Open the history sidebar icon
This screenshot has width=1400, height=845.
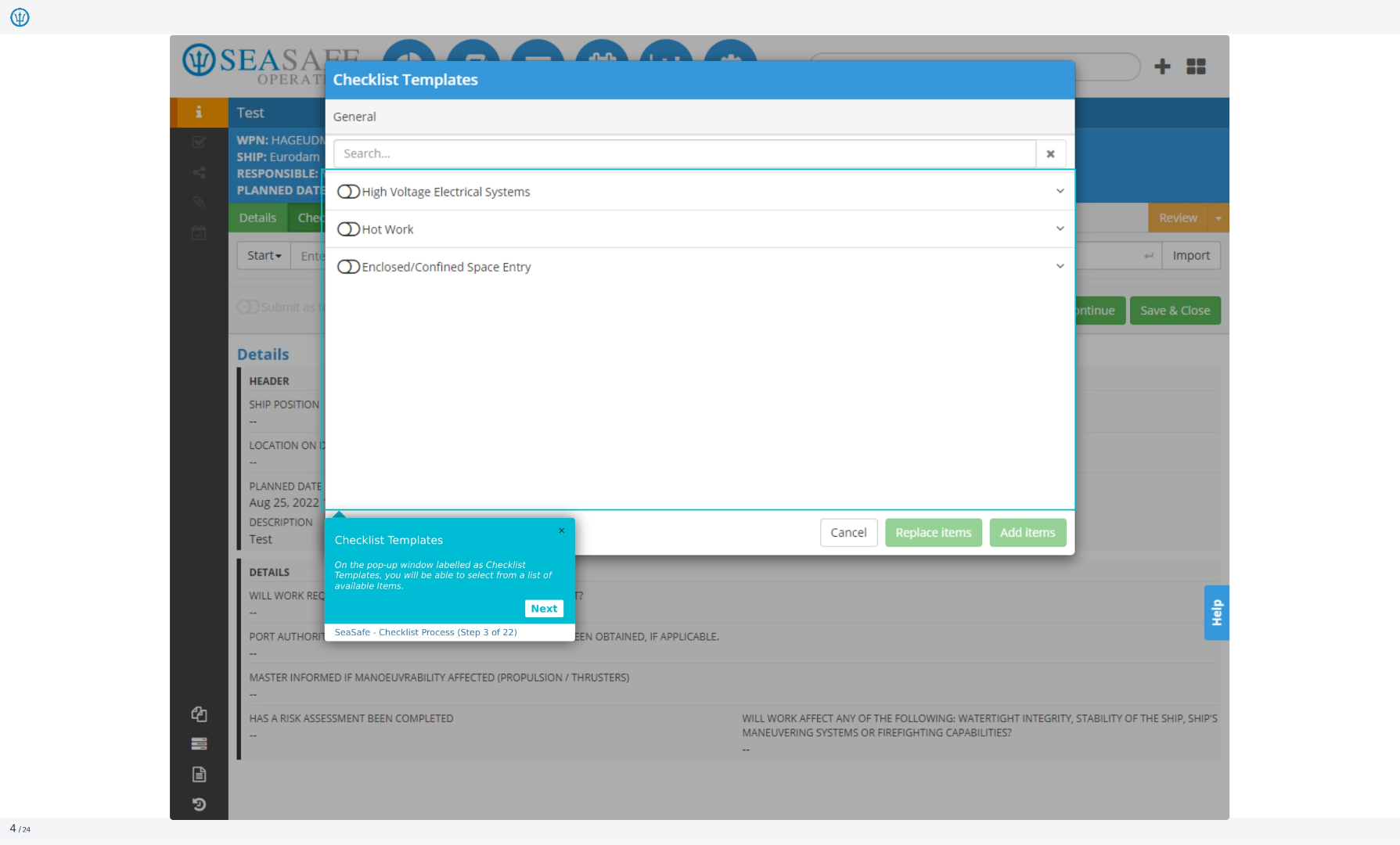(199, 804)
